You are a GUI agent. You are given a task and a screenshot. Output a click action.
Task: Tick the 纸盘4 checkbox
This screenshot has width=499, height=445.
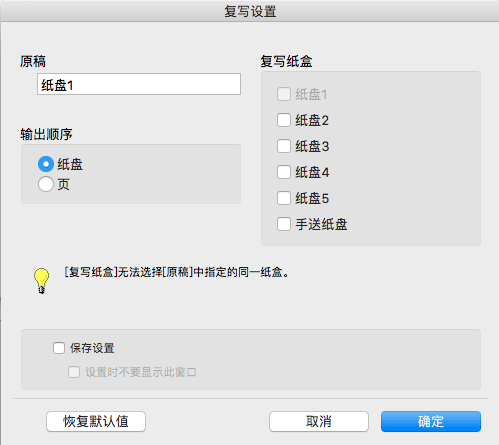point(284,172)
